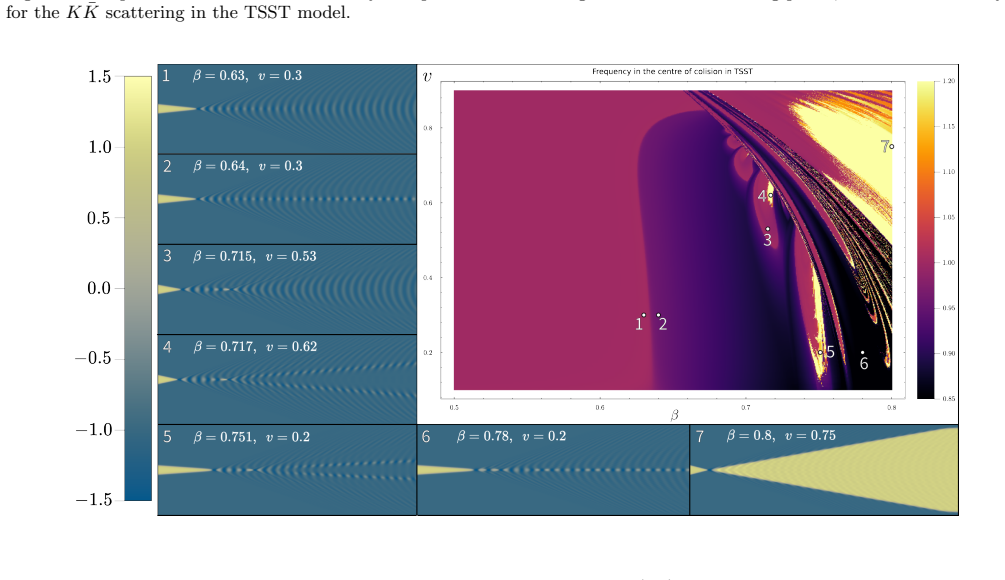Click the v axis label beside the heatmap
The width and height of the screenshot is (1005, 580).
pyautogui.click(x=428, y=77)
